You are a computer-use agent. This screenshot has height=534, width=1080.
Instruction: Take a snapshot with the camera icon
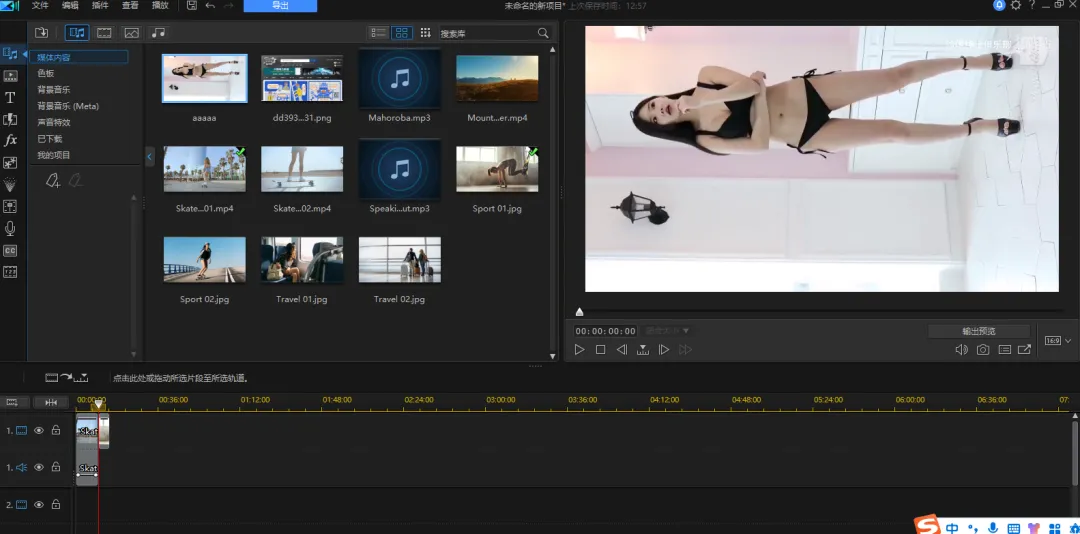click(x=983, y=350)
